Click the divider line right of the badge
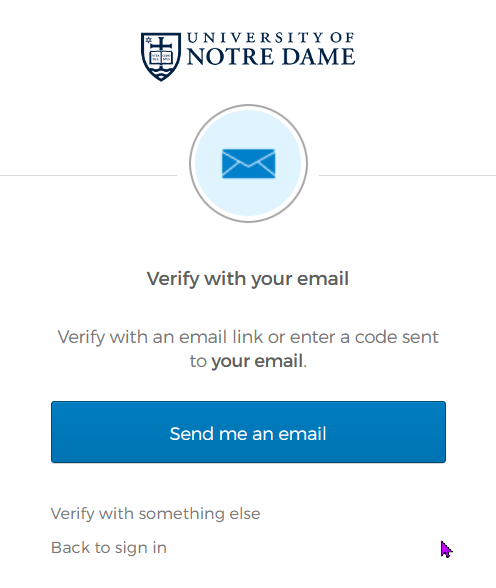The height and width of the screenshot is (588, 496). point(408,175)
